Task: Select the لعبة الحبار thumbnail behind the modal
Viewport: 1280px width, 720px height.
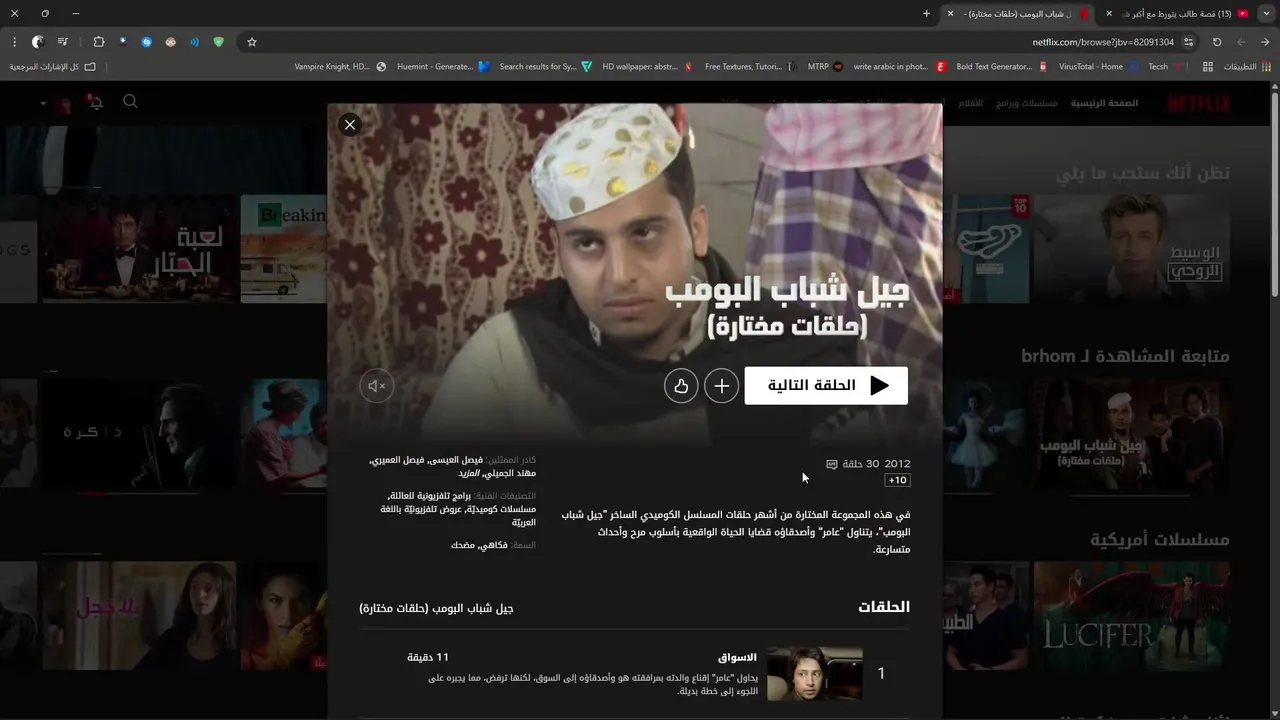Action: click(x=140, y=249)
